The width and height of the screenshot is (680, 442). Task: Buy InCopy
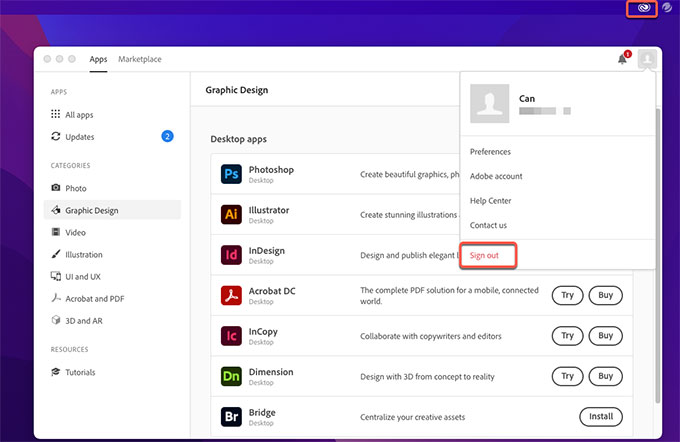[605, 335]
